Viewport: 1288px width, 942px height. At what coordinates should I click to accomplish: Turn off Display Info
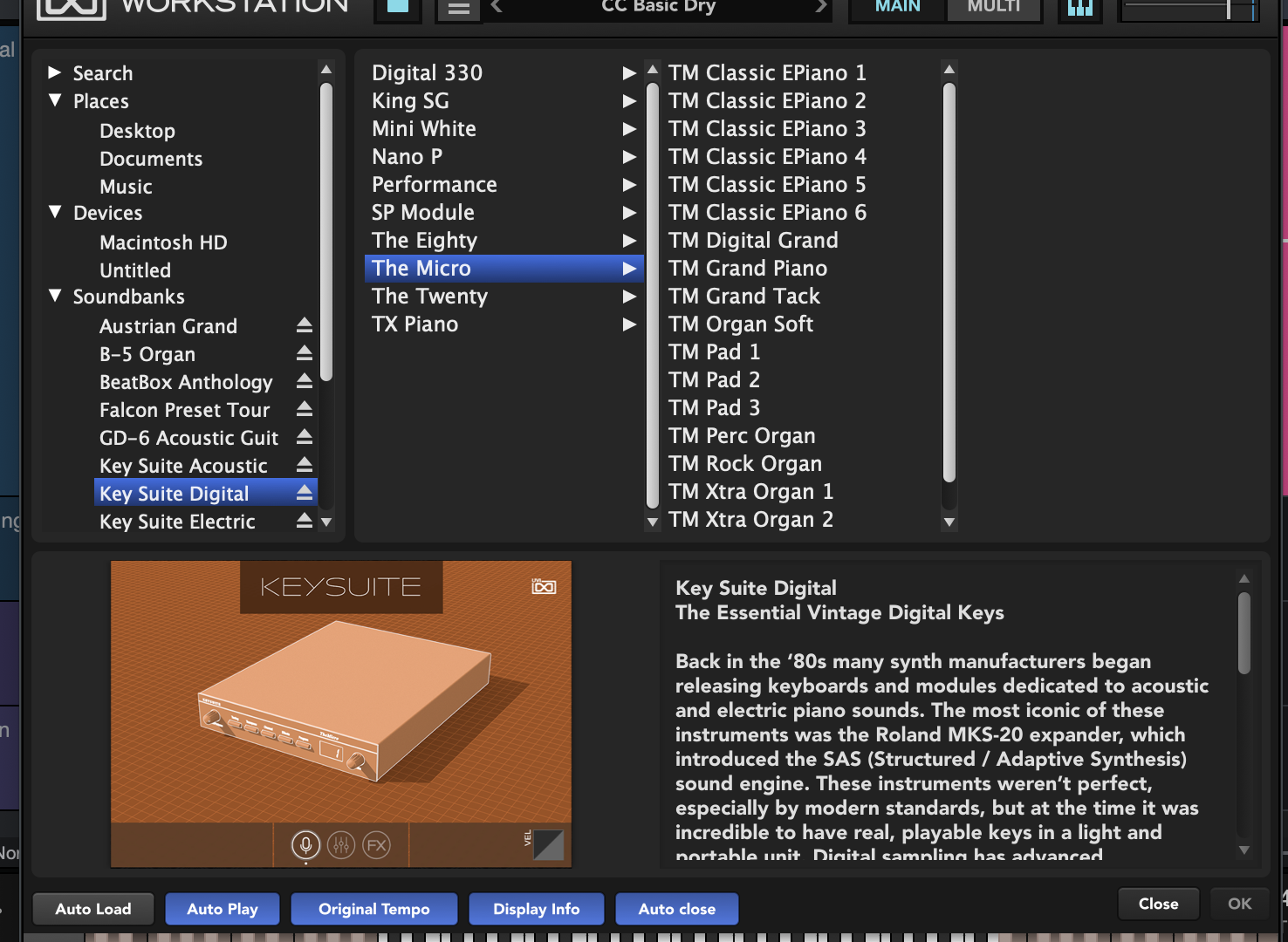click(x=537, y=909)
